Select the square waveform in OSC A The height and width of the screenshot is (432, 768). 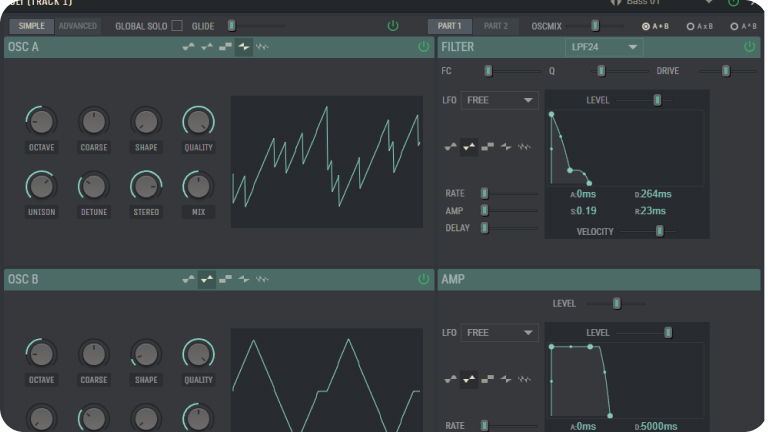225,47
